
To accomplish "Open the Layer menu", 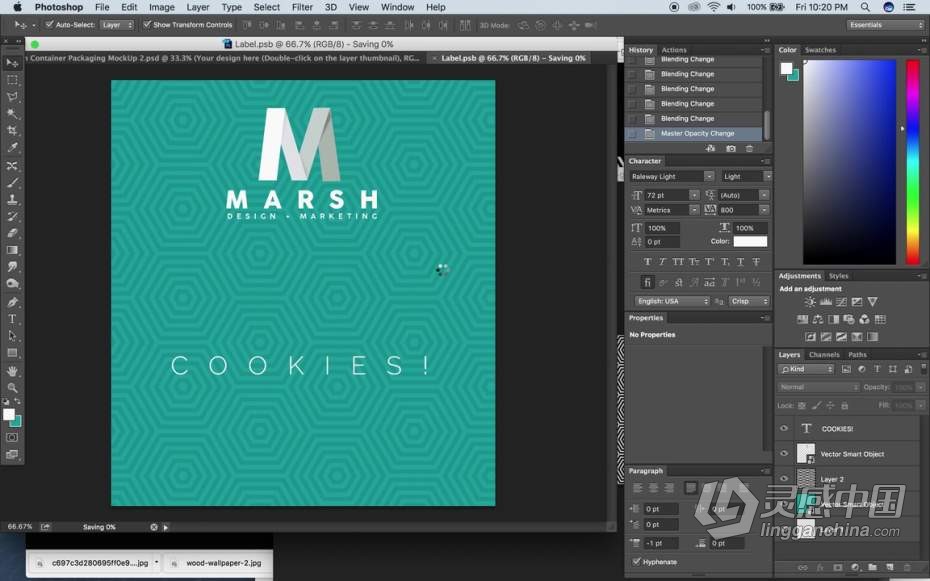I will click(198, 7).
